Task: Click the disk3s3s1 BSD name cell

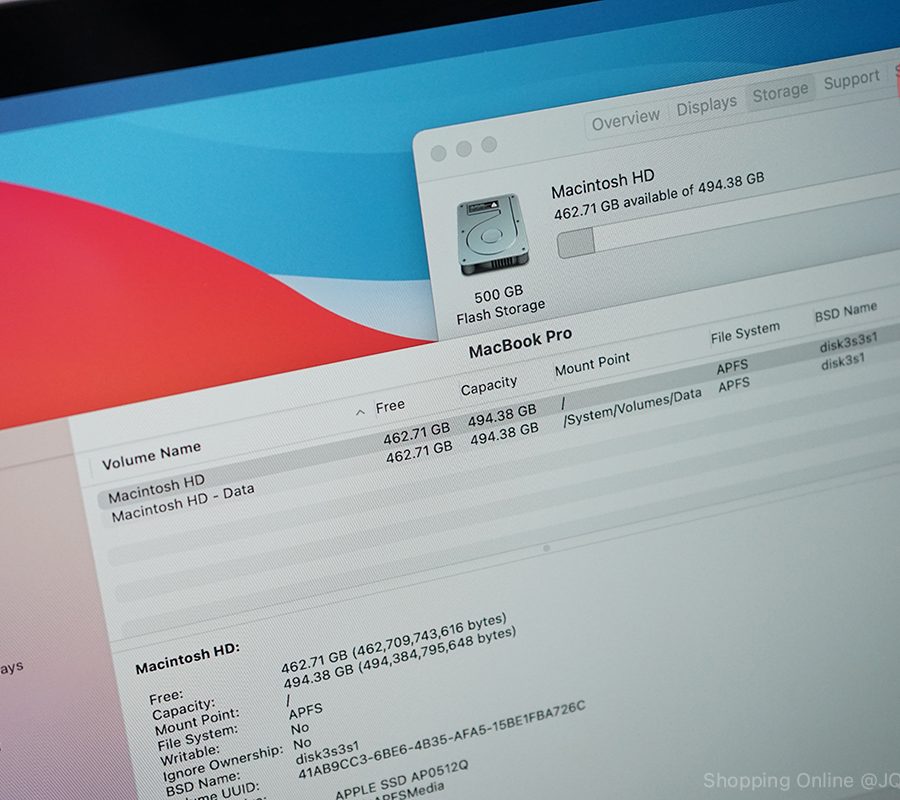Action: 848,343
